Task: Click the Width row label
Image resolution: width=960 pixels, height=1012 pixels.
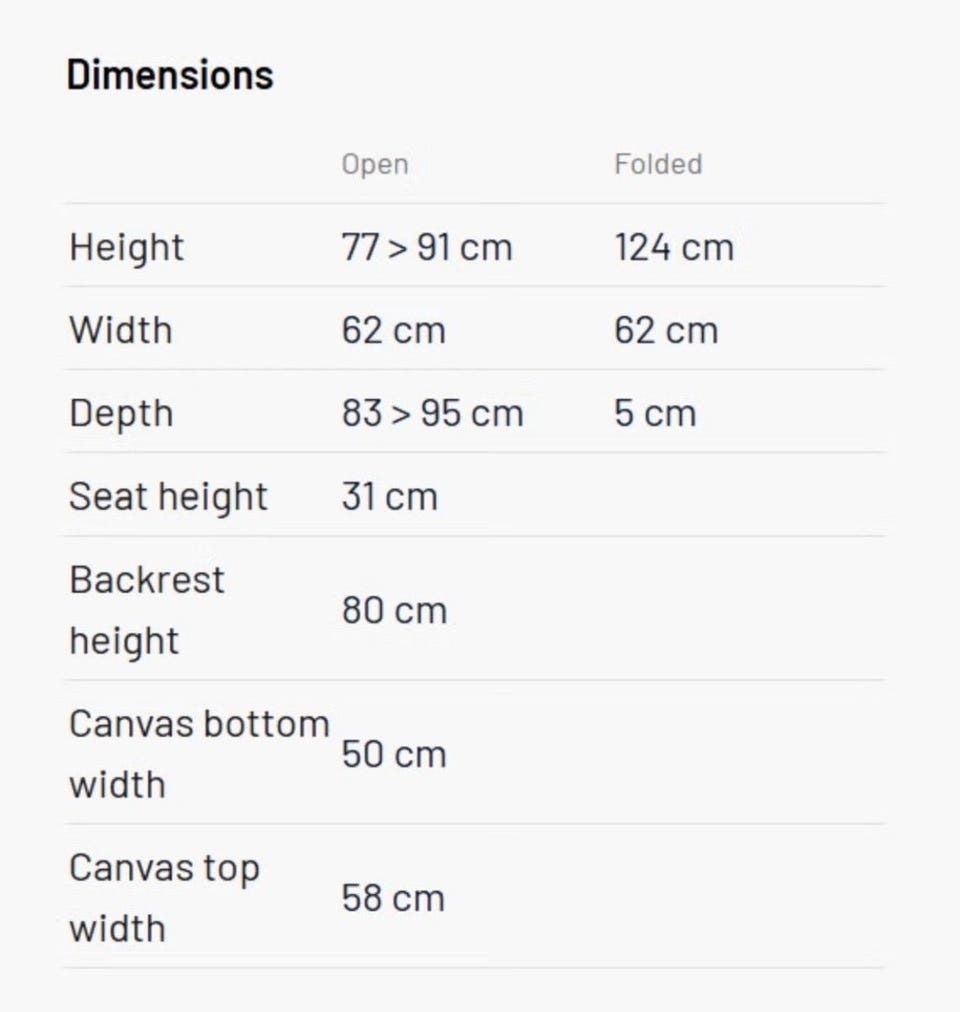Action: click(x=121, y=330)
